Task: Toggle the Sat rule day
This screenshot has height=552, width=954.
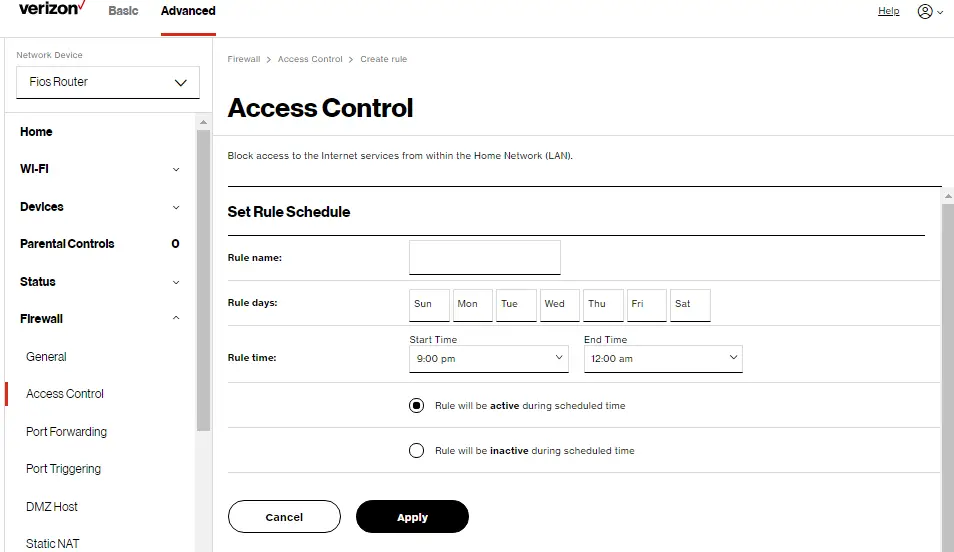Action: pos(691,304)
